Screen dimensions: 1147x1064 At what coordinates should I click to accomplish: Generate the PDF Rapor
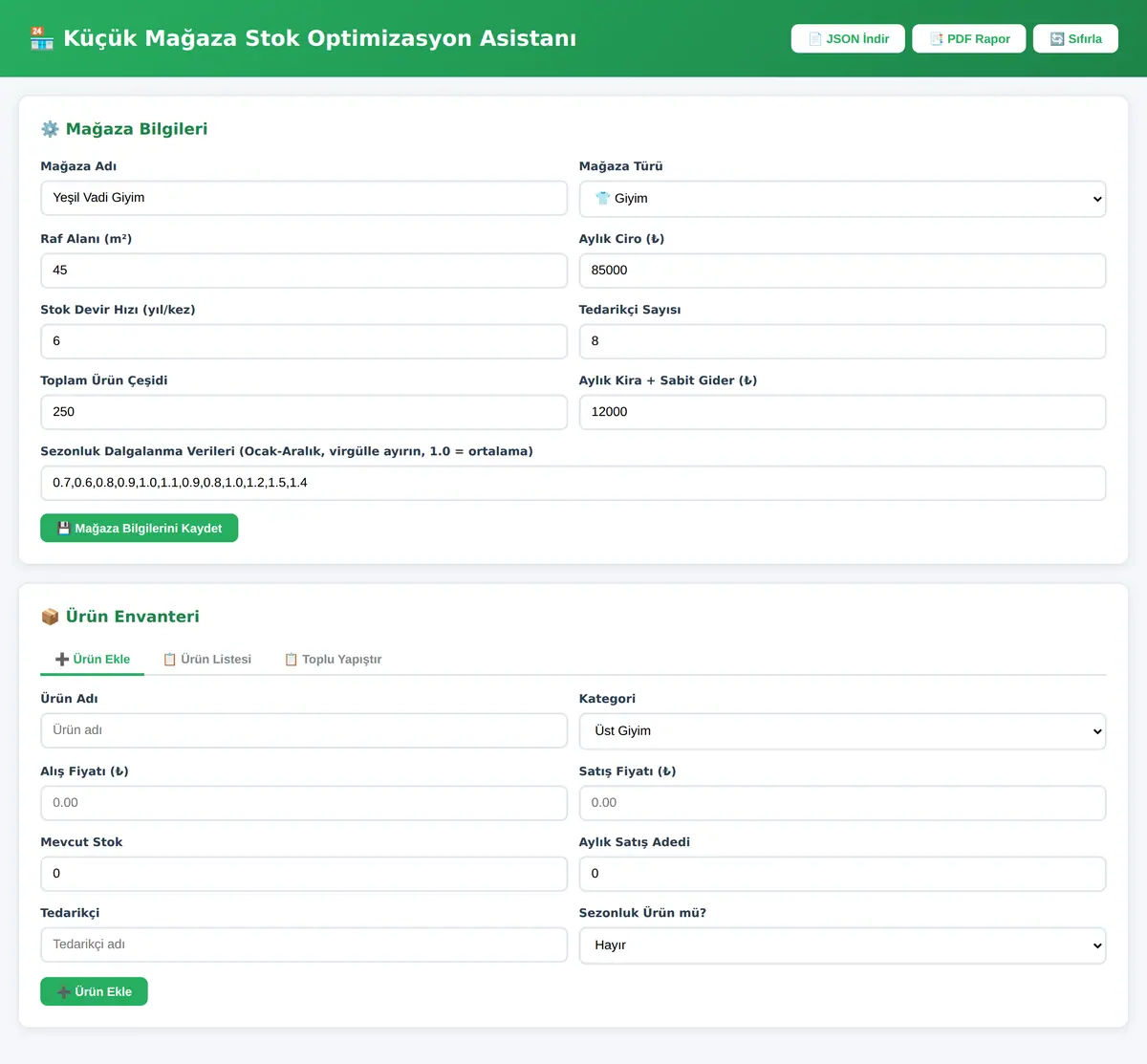pyautogui.click(x=969, y=38)
